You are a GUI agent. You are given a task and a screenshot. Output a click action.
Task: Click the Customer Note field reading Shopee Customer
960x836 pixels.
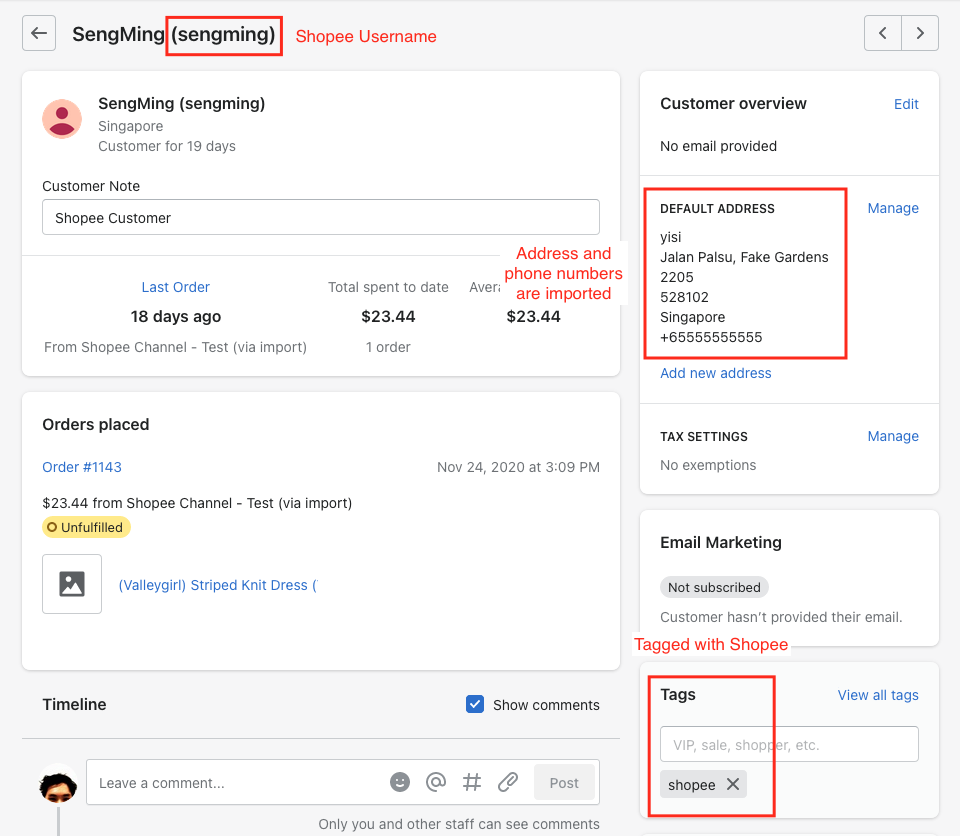pyautogui.click(x=320, y=217)
